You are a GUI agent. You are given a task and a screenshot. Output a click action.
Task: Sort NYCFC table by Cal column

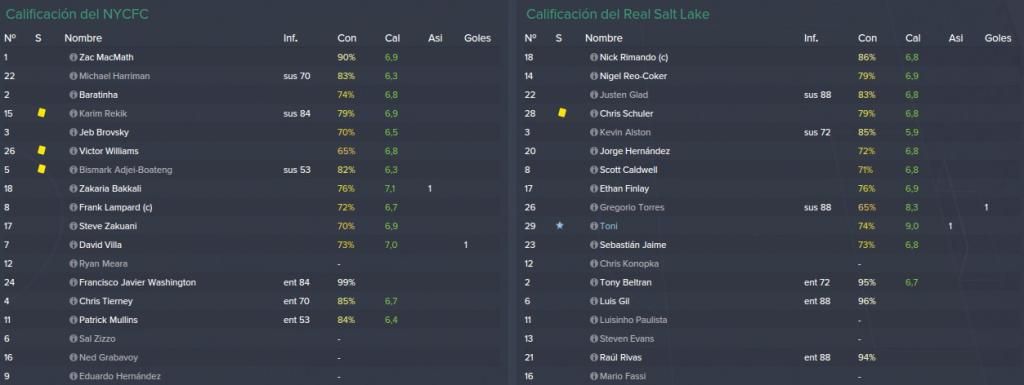(x=391, y=38)
